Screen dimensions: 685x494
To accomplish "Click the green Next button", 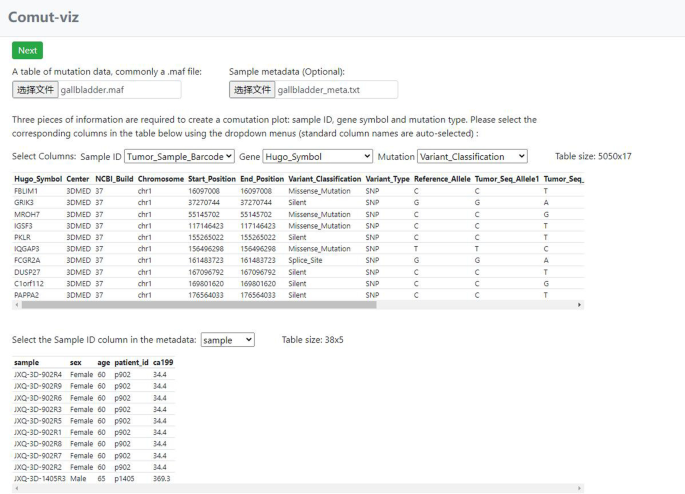I will click(27, 50).
